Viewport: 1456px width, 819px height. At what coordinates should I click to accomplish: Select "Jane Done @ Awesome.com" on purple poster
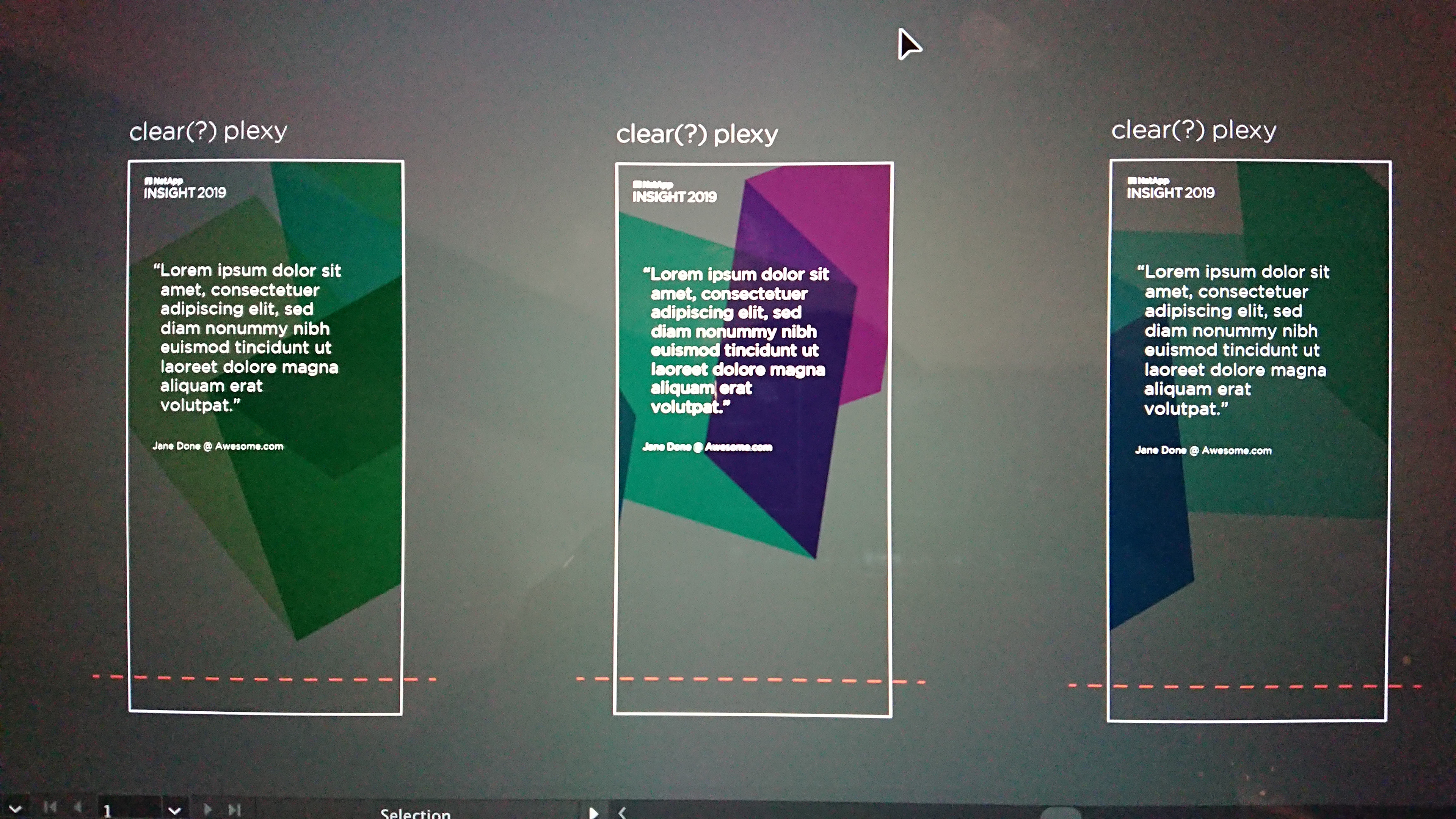[x=707, y=447]
